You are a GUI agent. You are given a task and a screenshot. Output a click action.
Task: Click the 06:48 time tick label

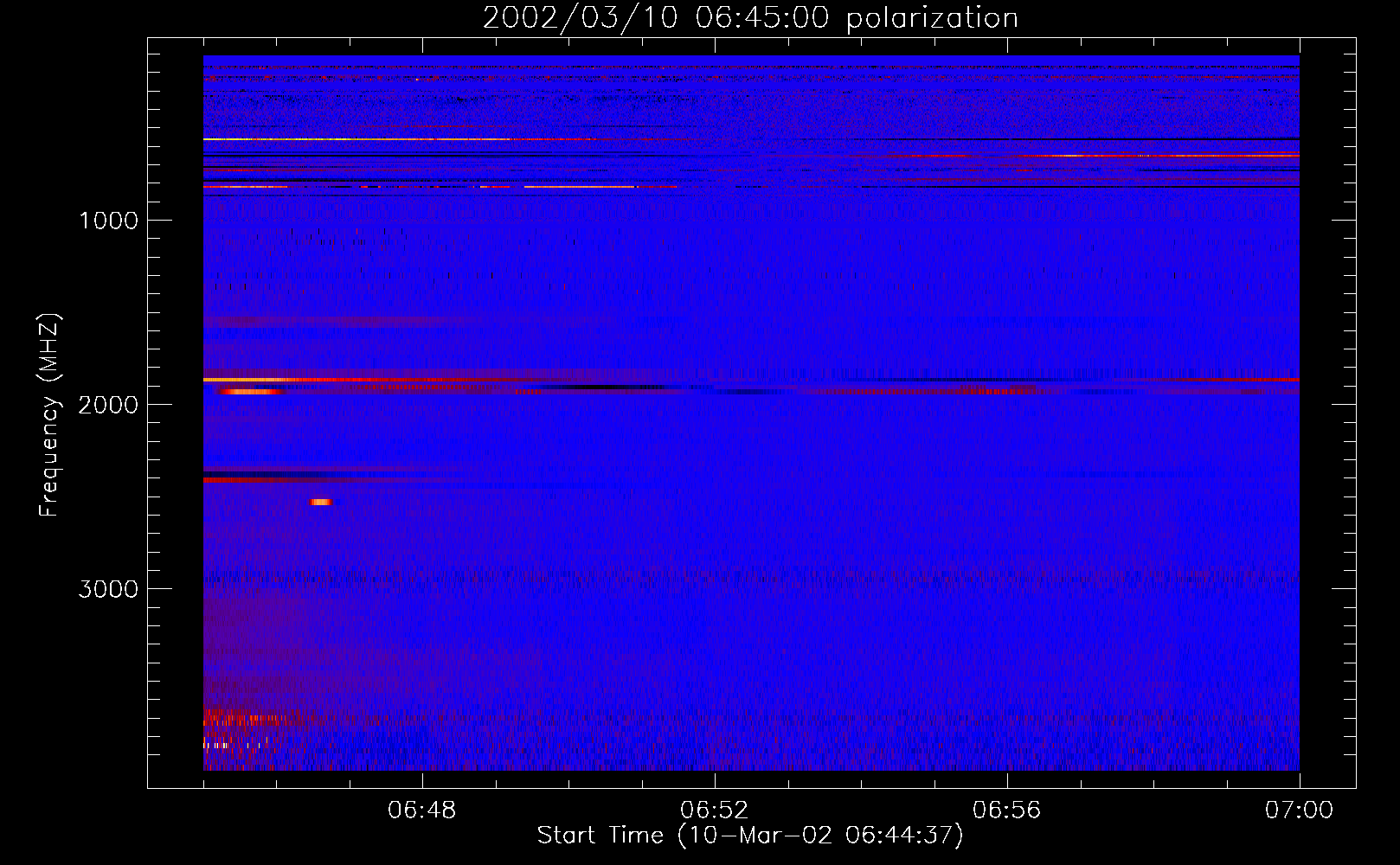click(x=422, y=811)
